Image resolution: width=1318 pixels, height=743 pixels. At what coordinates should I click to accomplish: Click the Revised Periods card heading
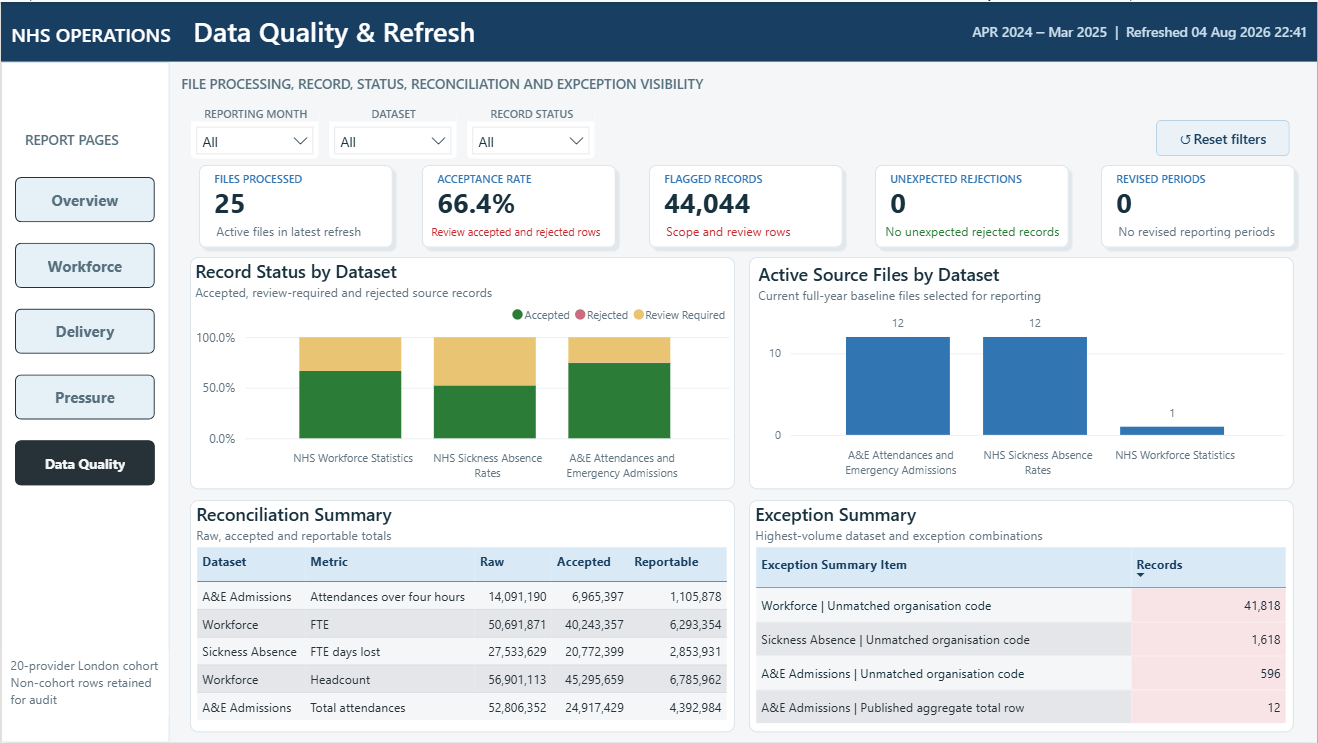coord(1161,179)
